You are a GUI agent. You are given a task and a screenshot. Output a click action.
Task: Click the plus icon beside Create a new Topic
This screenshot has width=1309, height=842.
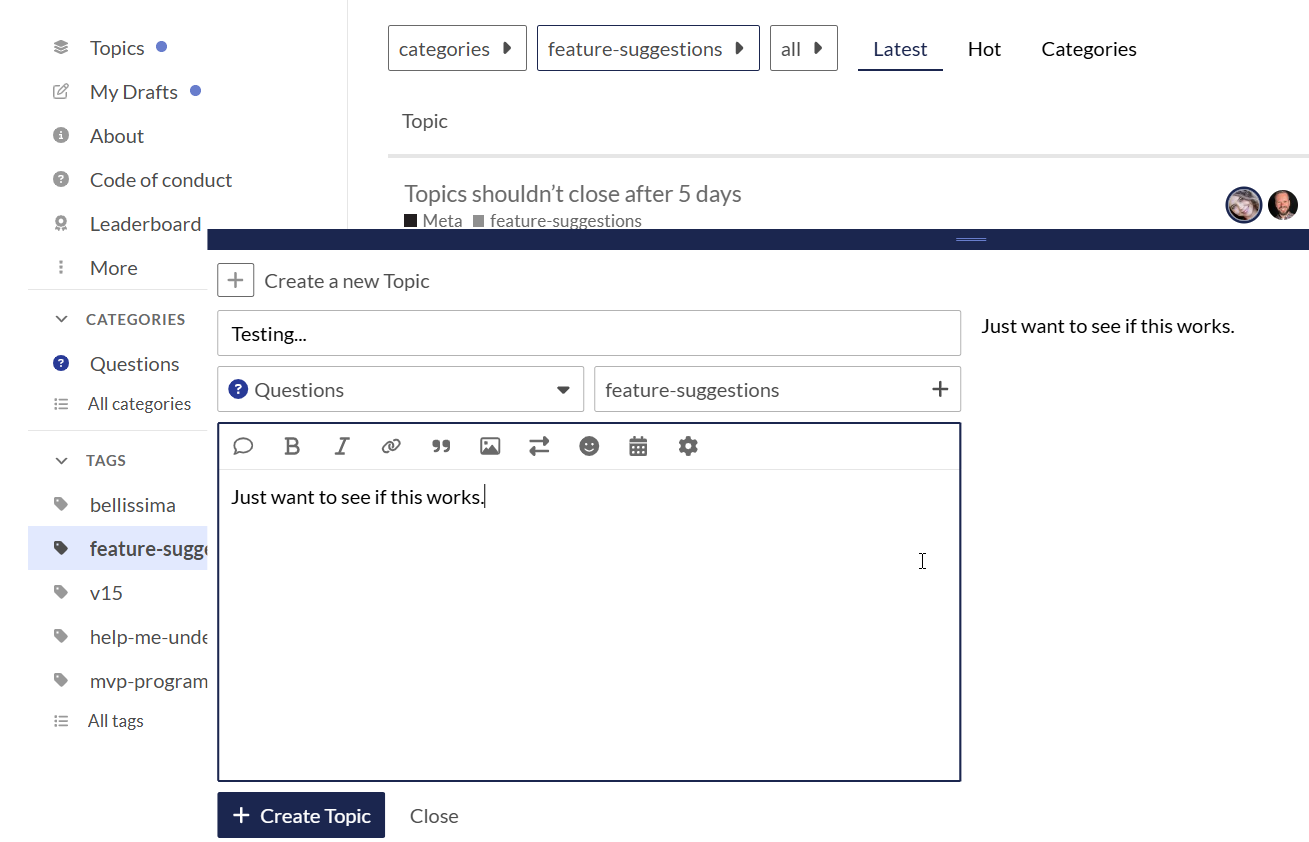coord(236,281)
